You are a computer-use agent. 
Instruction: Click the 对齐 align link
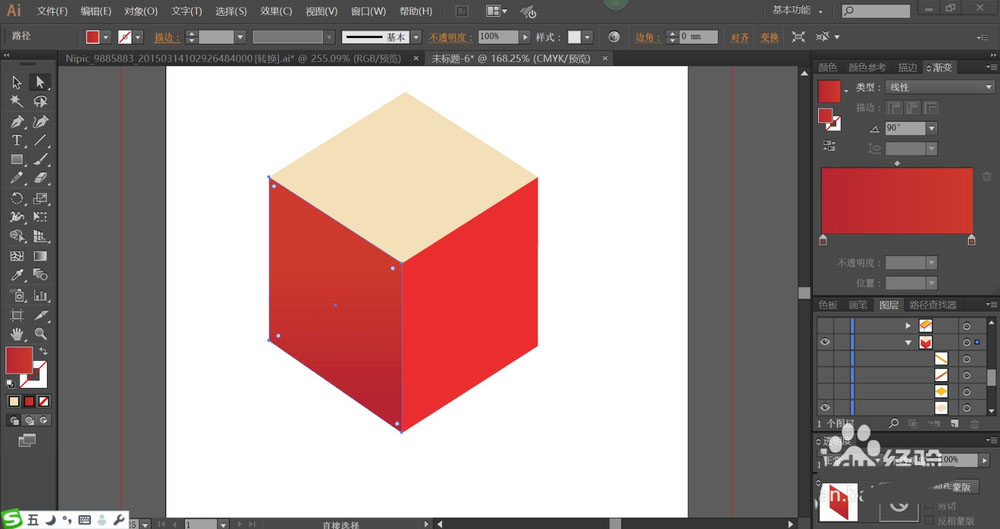click(739, 38)
